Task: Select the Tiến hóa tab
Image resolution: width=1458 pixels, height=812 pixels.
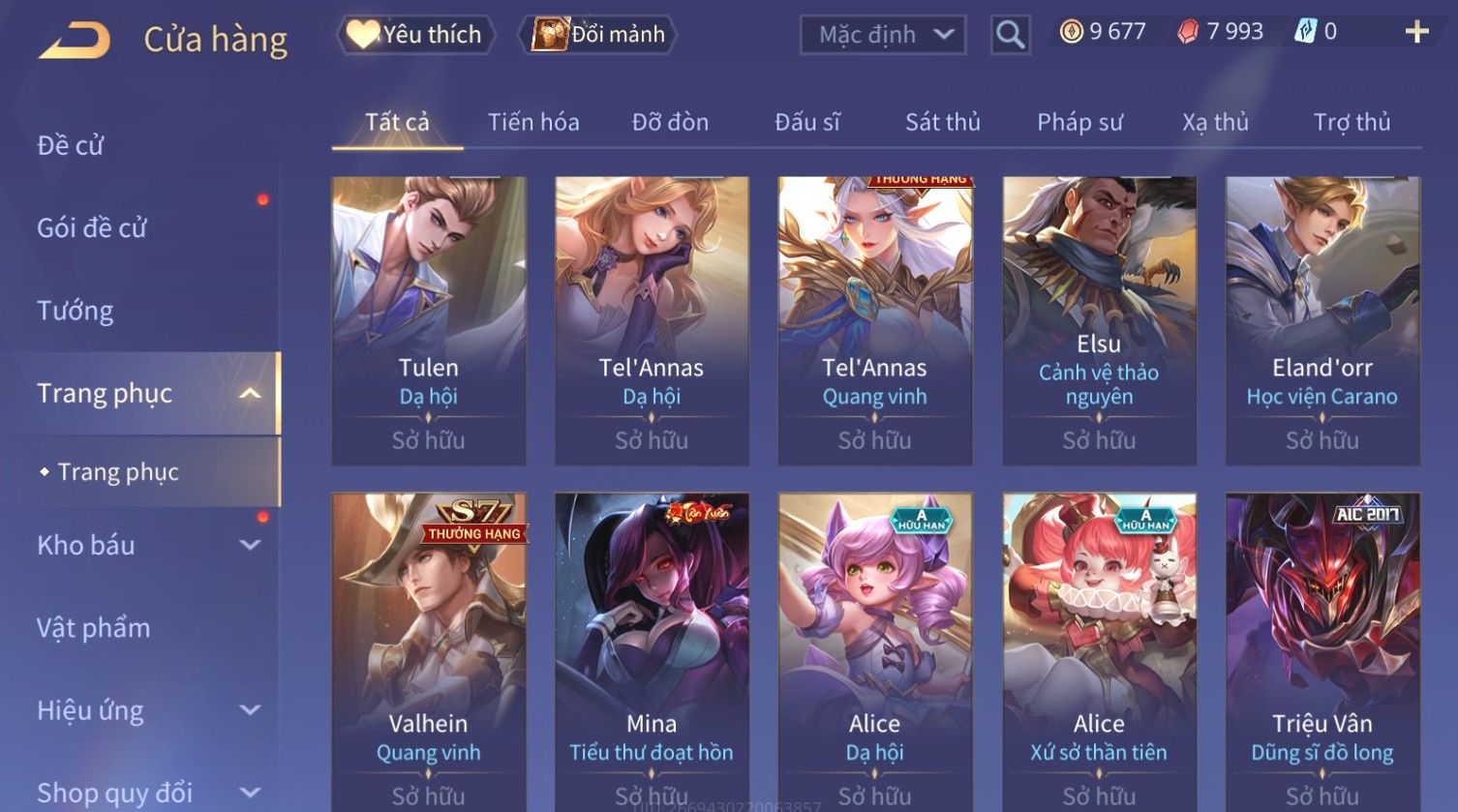Action: (x=533, y=122)
